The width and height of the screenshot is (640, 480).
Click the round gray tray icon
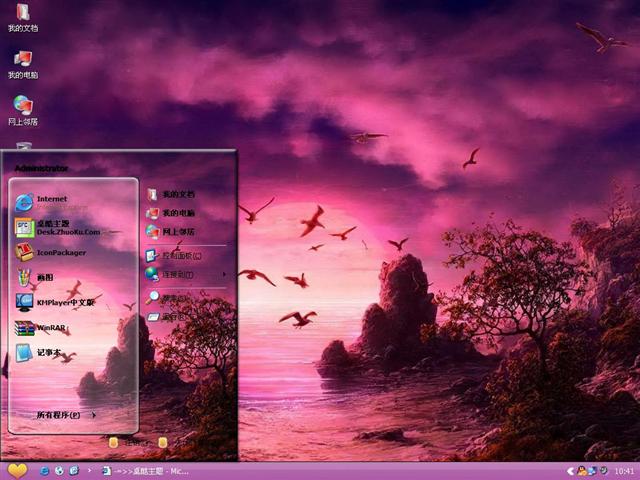pyautogui.click(x=603, y=471)
